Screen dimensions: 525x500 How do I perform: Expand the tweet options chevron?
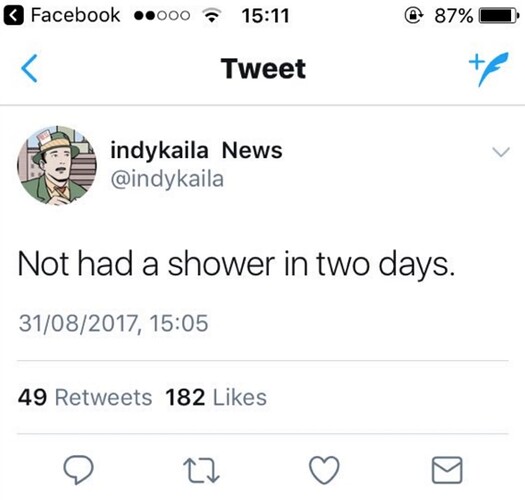pyautogui.click(x=501, y=152)
